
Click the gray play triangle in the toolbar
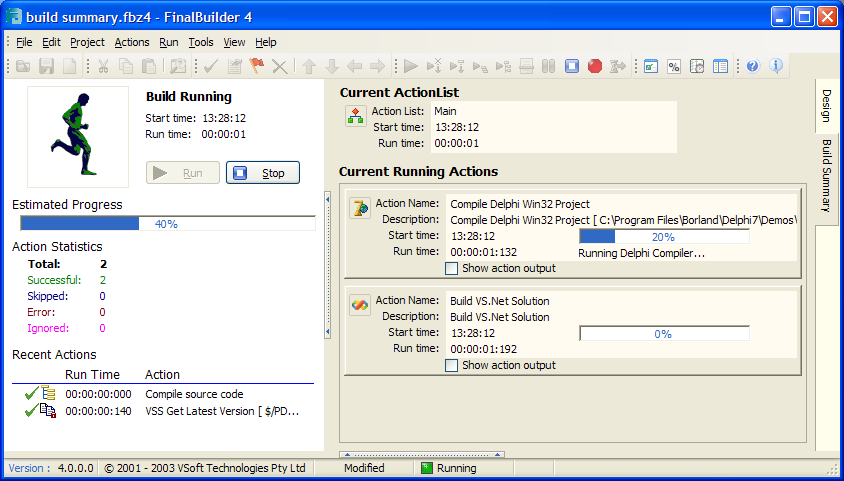[x=411, y=66]
